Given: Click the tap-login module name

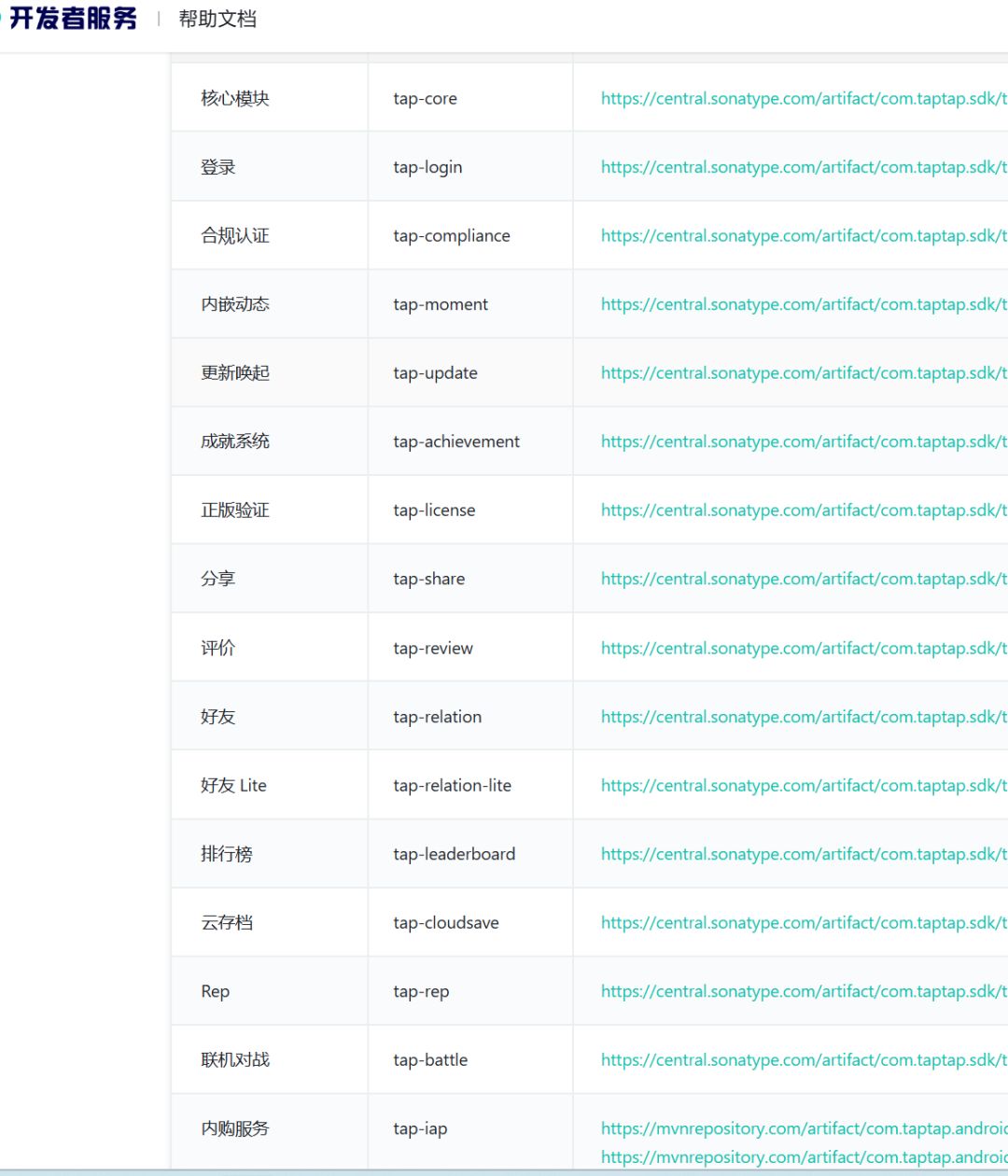Looking at the screenshot, I should pos(427,167).
